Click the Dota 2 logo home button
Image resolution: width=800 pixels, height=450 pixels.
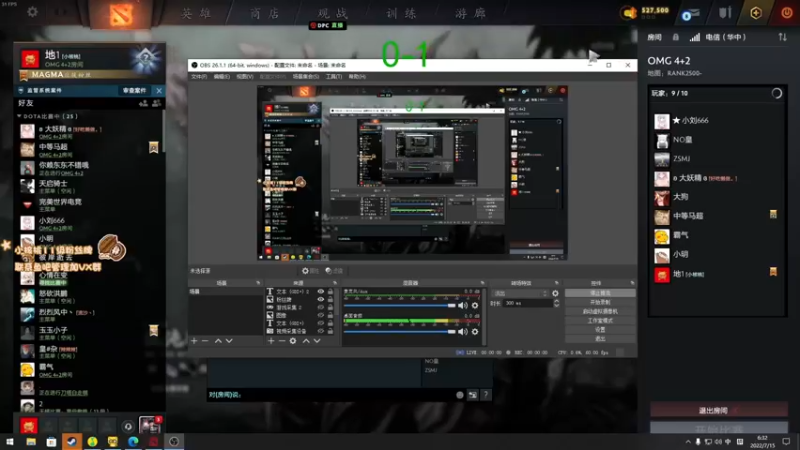[x=120, y=14]
